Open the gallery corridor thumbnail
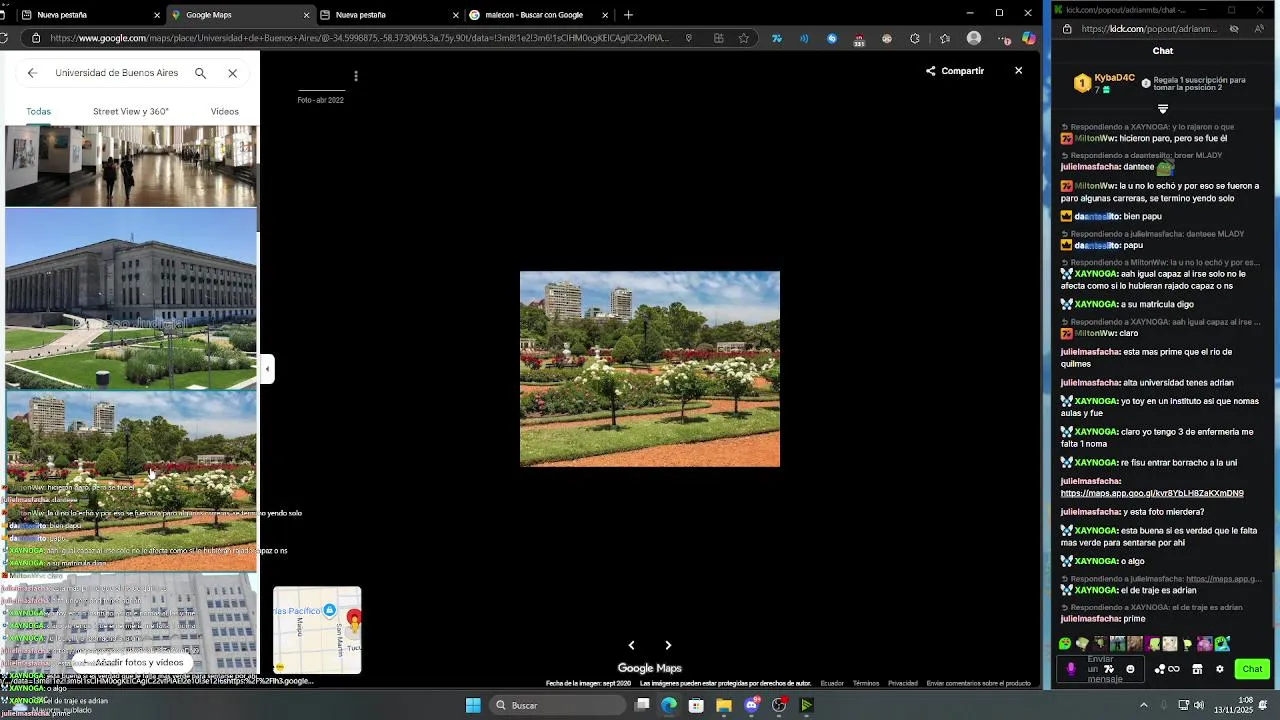The image size is (1280, 720). [x=131, y=166]
